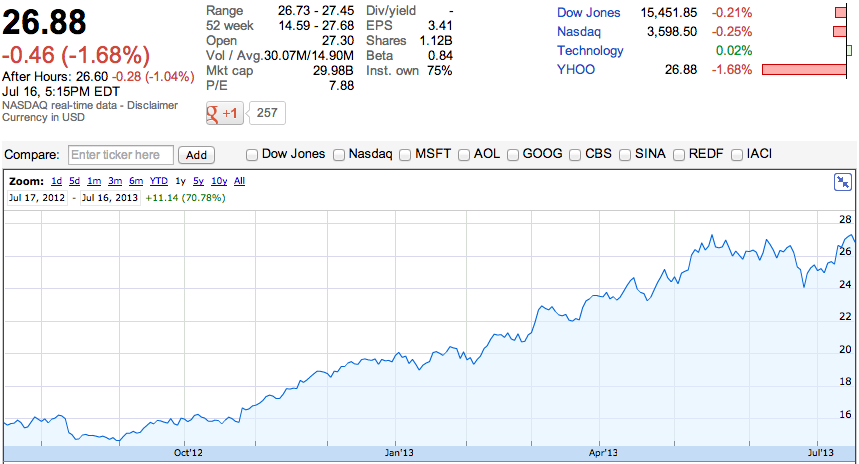Open the Technology sector link
Image resolution: width=859 pixels, height=464 pixels.
590,50
